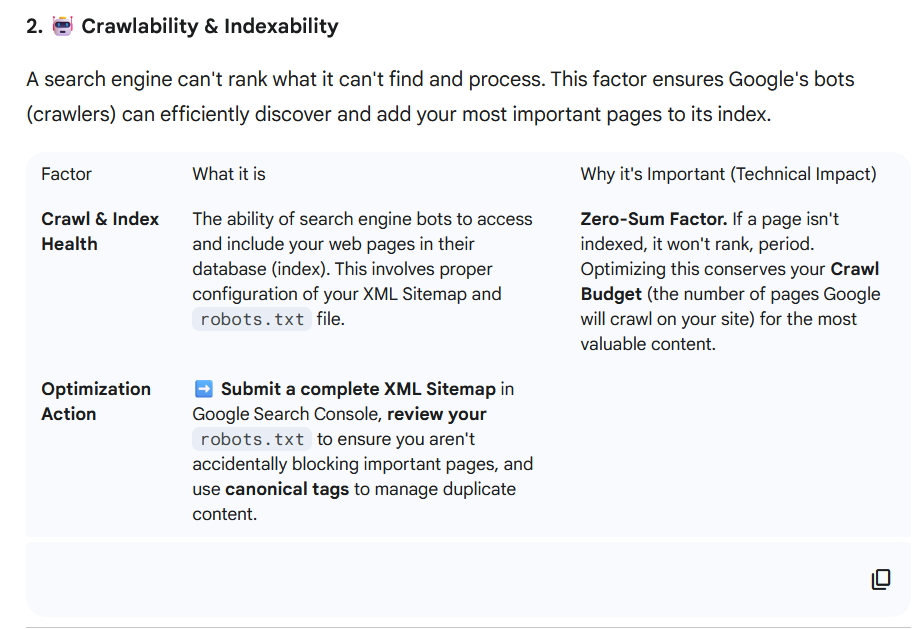Click bold Submit a complete XML Sitemap text
Screen dimensions: 916x629
point(358,389)
